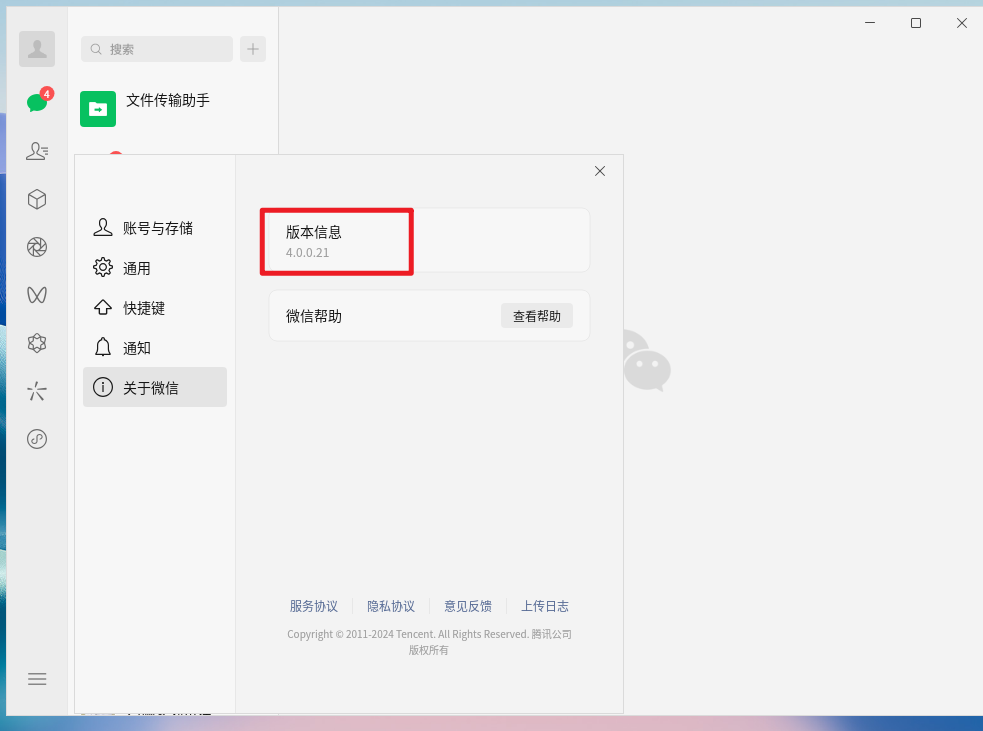983x731 pixels.
Task: Open the 文件传输助手 chat
Action: [x=173, y=108]
